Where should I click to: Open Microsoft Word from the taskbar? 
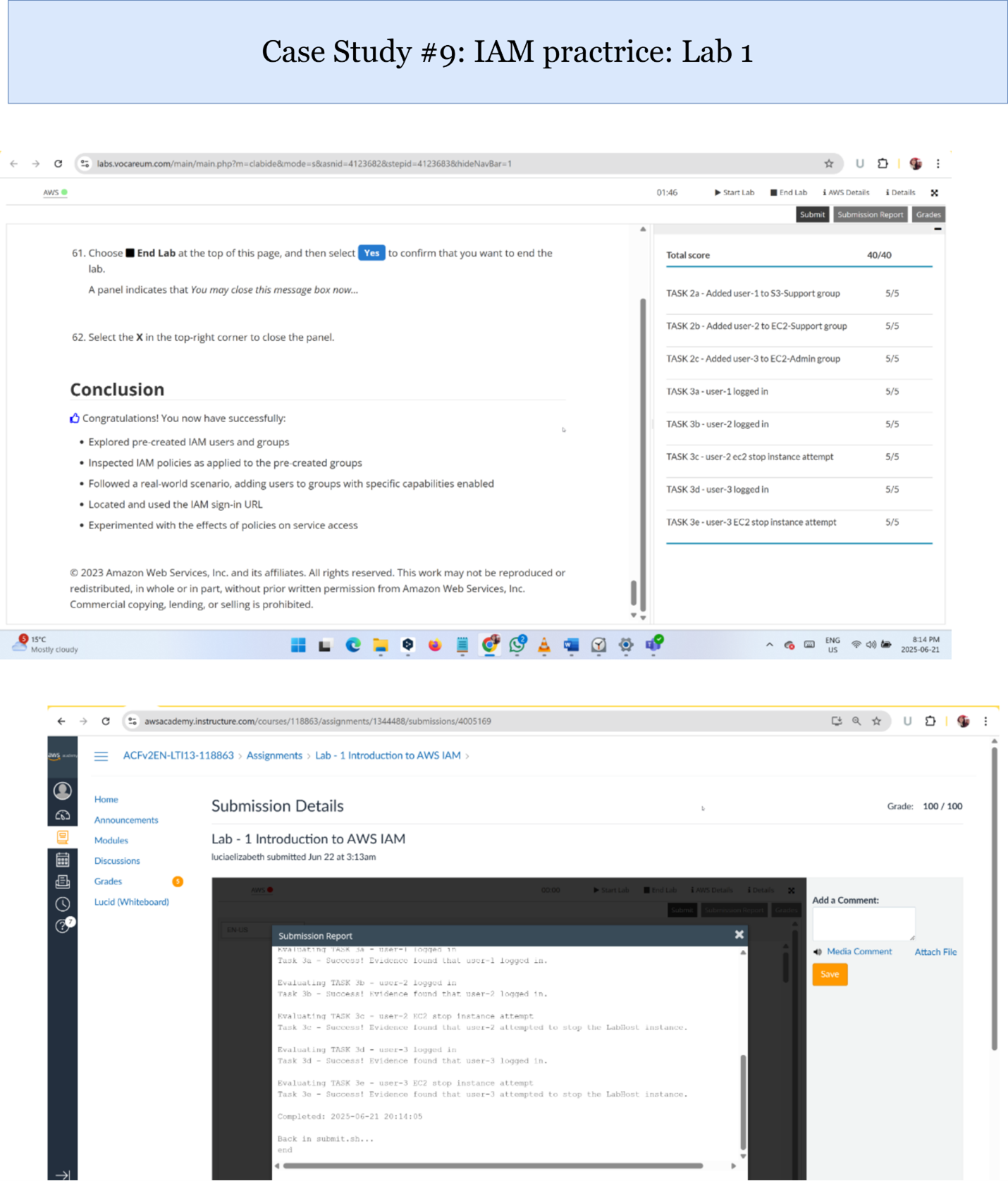[x=571, y=645]
